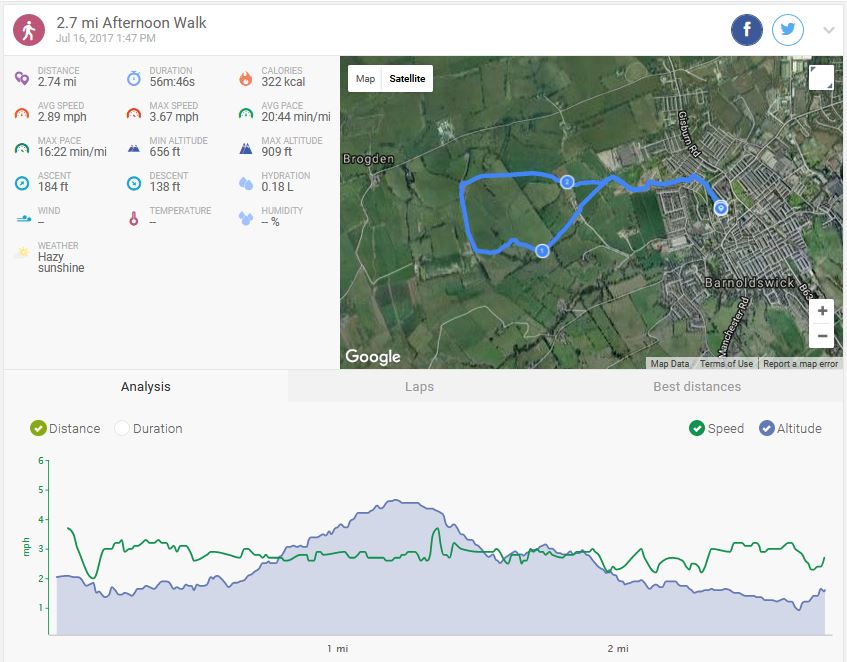Open the Best distances tab
Image resolution: width=847 pixels, height=662 pixels.
pos(697,387)
